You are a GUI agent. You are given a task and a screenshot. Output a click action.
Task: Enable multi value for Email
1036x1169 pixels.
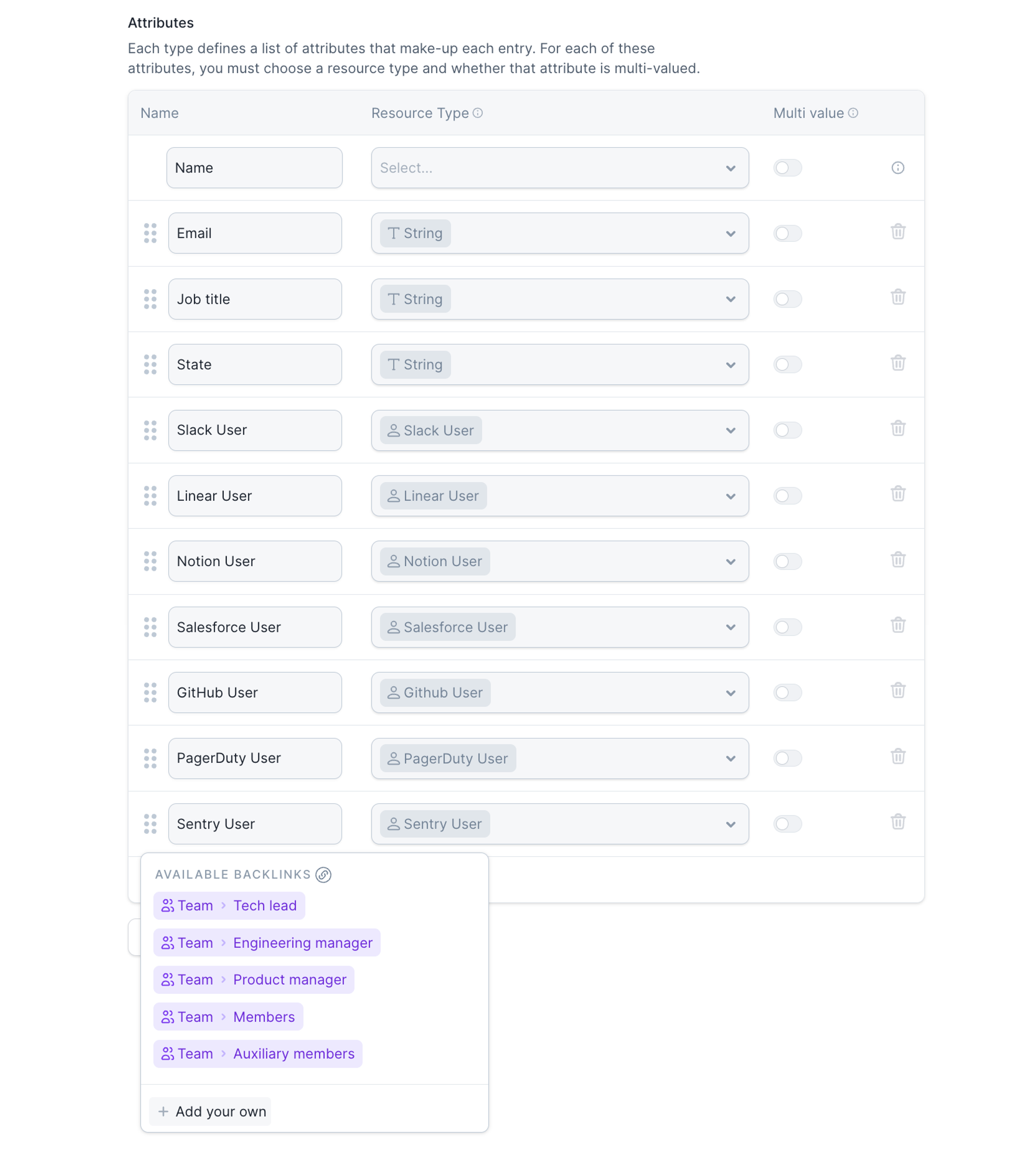point(787,234)
